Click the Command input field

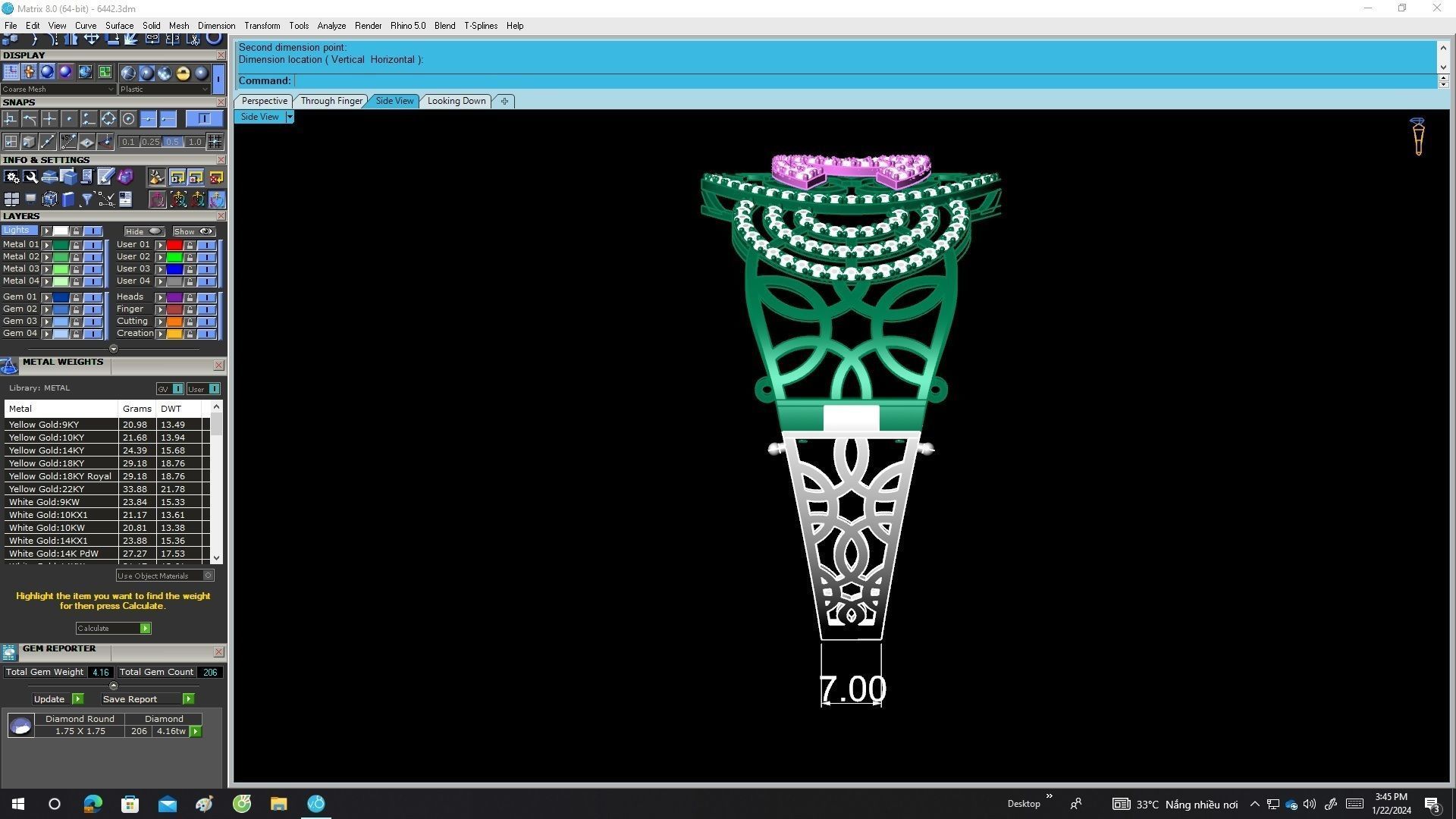865,81
